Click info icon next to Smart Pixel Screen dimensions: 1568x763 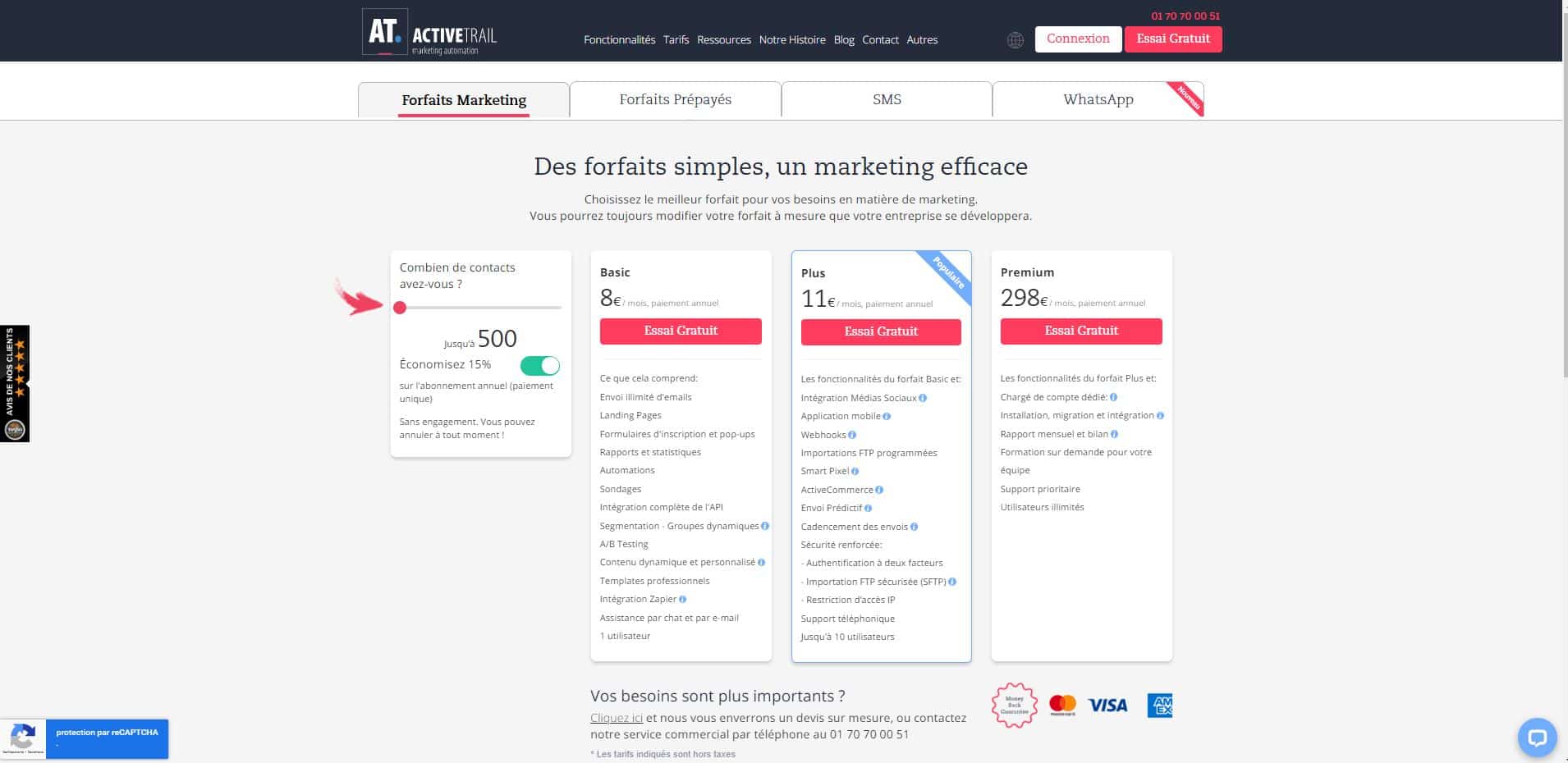pos(855,472)
